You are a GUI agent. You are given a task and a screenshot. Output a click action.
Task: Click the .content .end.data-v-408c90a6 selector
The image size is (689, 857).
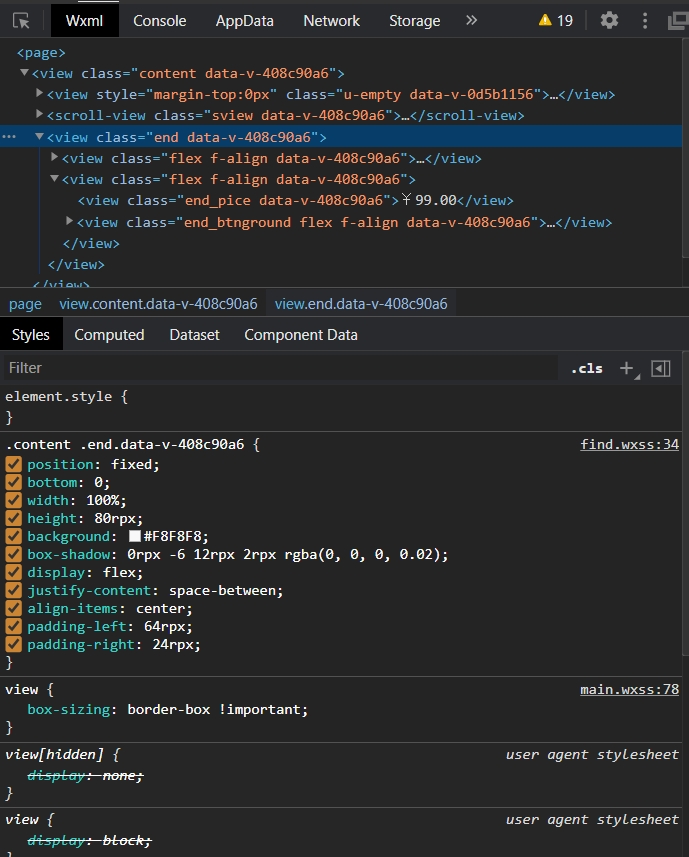(x=125, y=444)
